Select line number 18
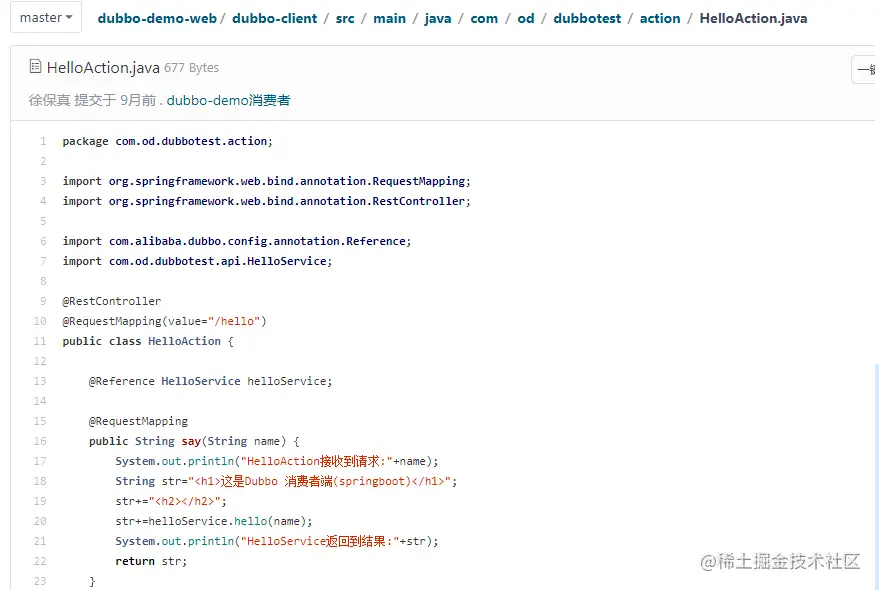The image size is (879, 590). tap(40, 481)
